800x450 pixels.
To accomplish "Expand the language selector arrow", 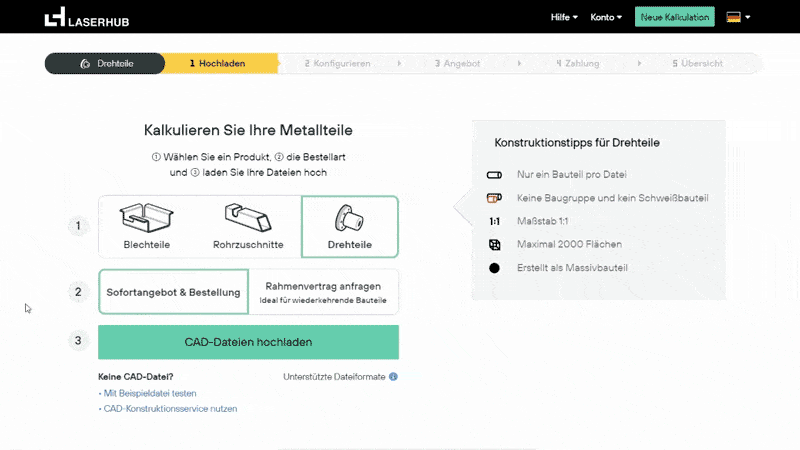I will (x=748, y=17).
